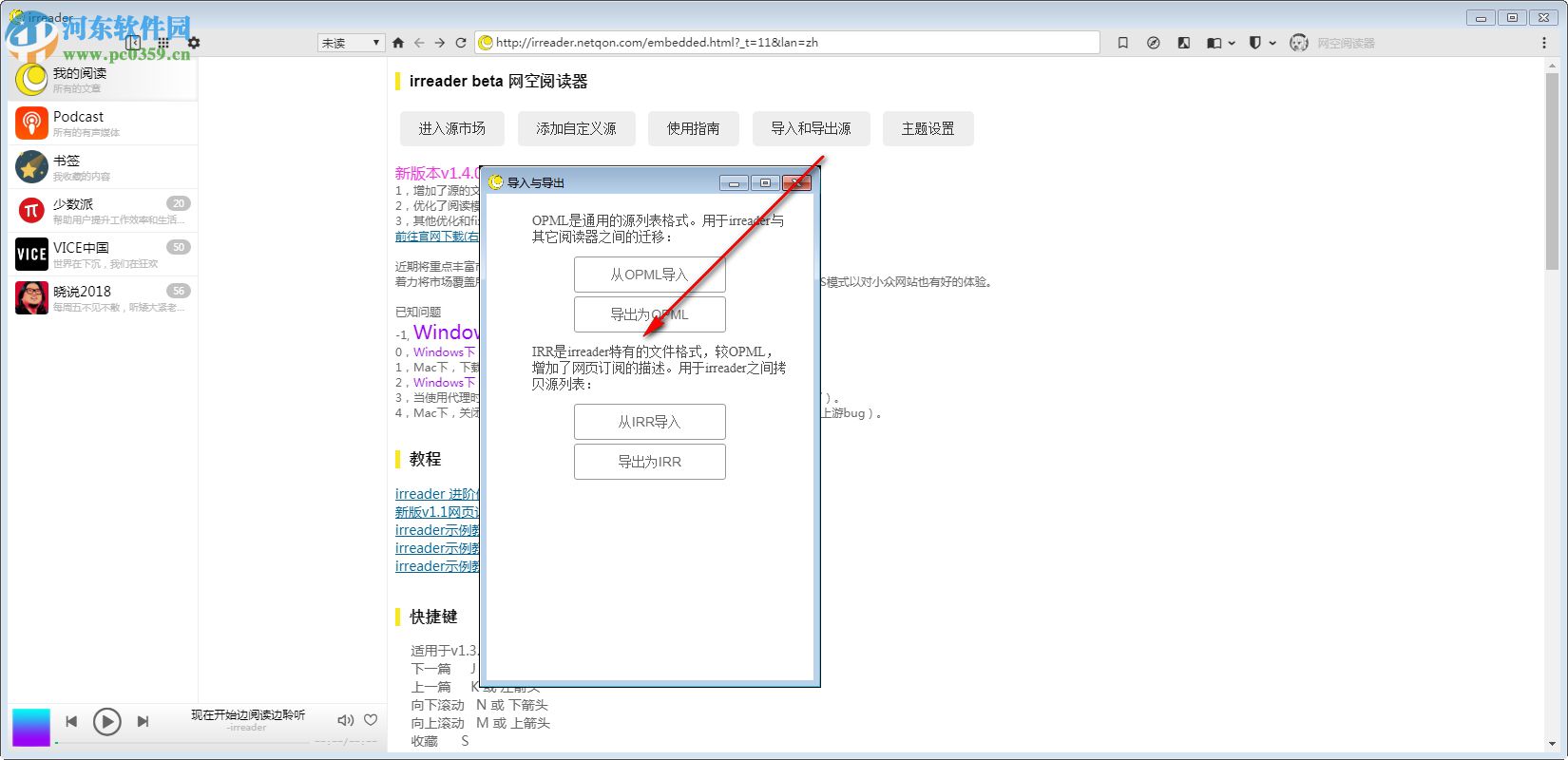1568x760 pixels.
Task: Click the 导入和导出源 button
Action: coord(811,128)
